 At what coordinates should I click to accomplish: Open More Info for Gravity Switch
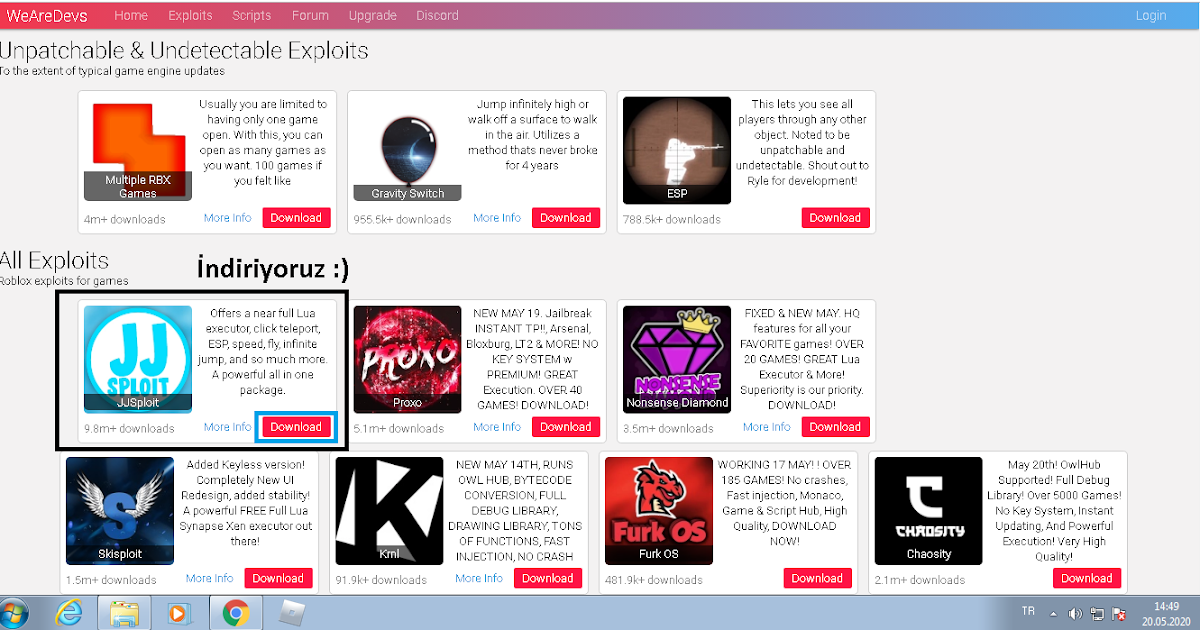(497, 218)
